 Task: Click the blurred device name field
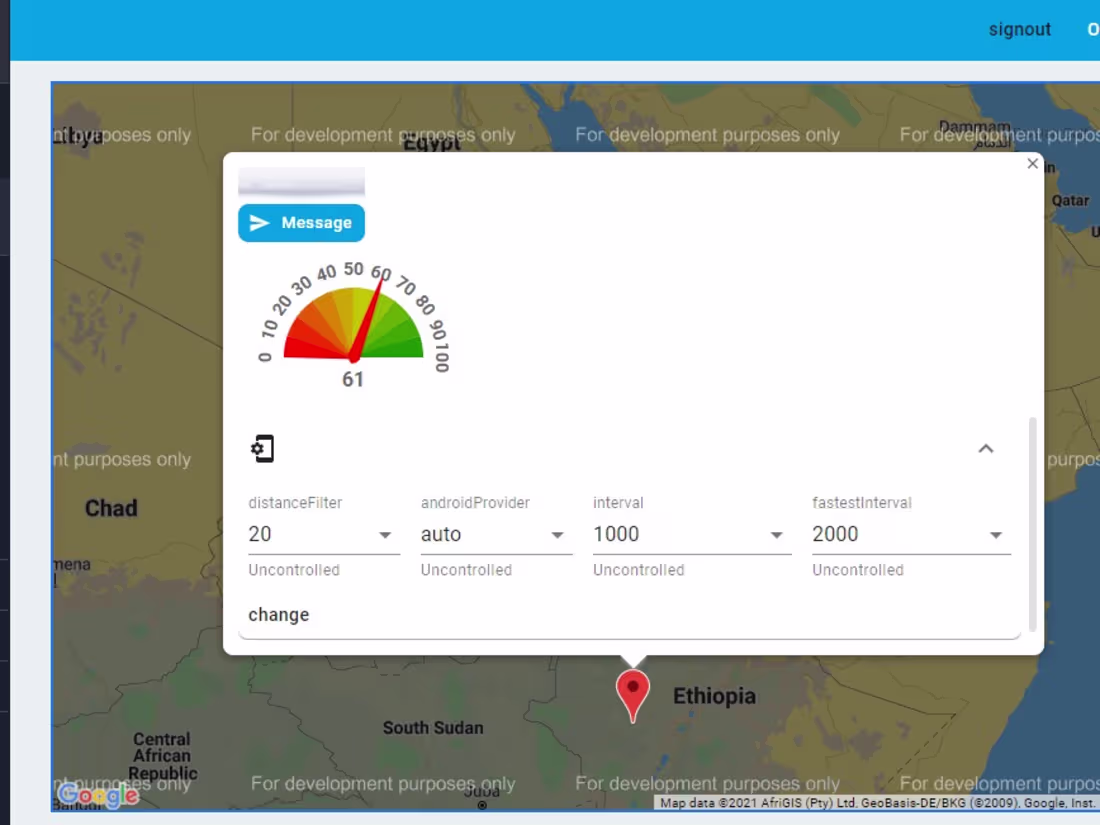pos(301,181)
